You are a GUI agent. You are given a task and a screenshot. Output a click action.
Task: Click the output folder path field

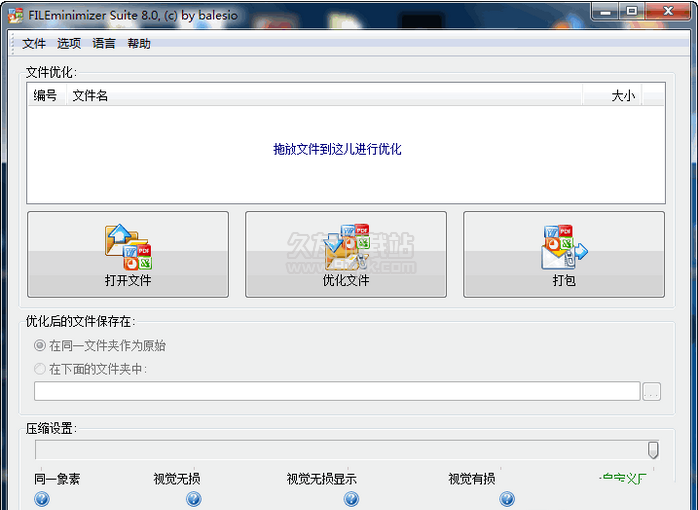tap(337, 391)
